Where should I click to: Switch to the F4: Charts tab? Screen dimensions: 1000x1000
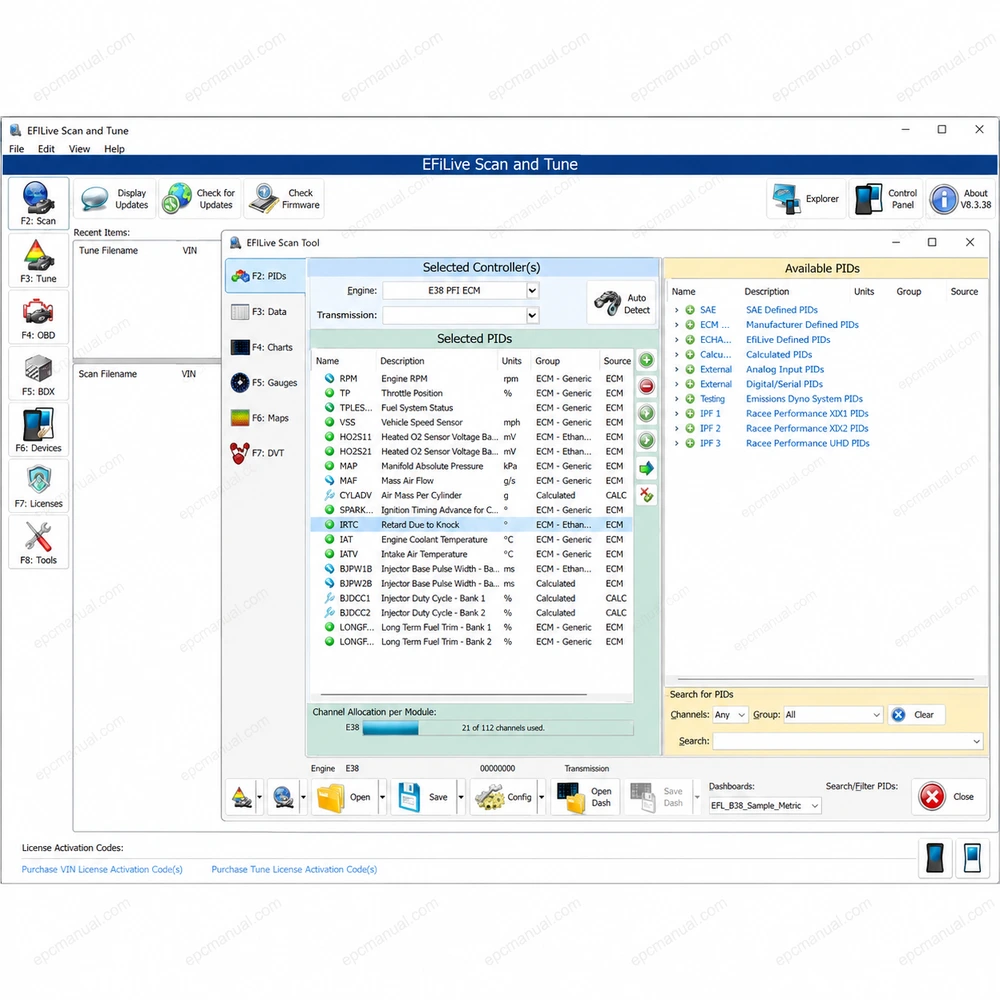pos(265,348)
